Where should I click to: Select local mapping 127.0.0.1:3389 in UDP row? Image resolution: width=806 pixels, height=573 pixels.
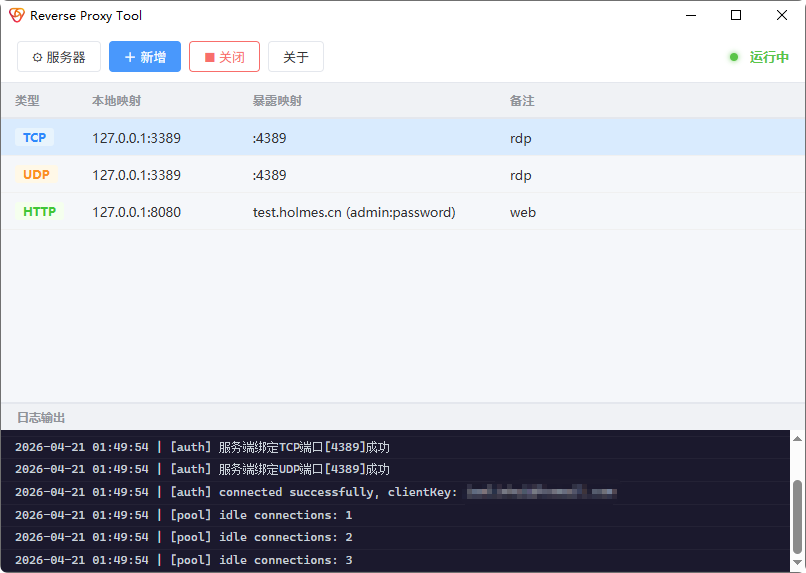(136, 175)
